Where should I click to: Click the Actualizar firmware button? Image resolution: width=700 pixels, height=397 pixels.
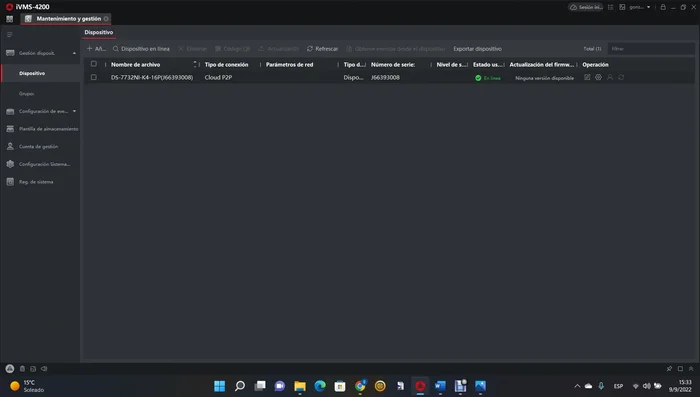point(279,49)
